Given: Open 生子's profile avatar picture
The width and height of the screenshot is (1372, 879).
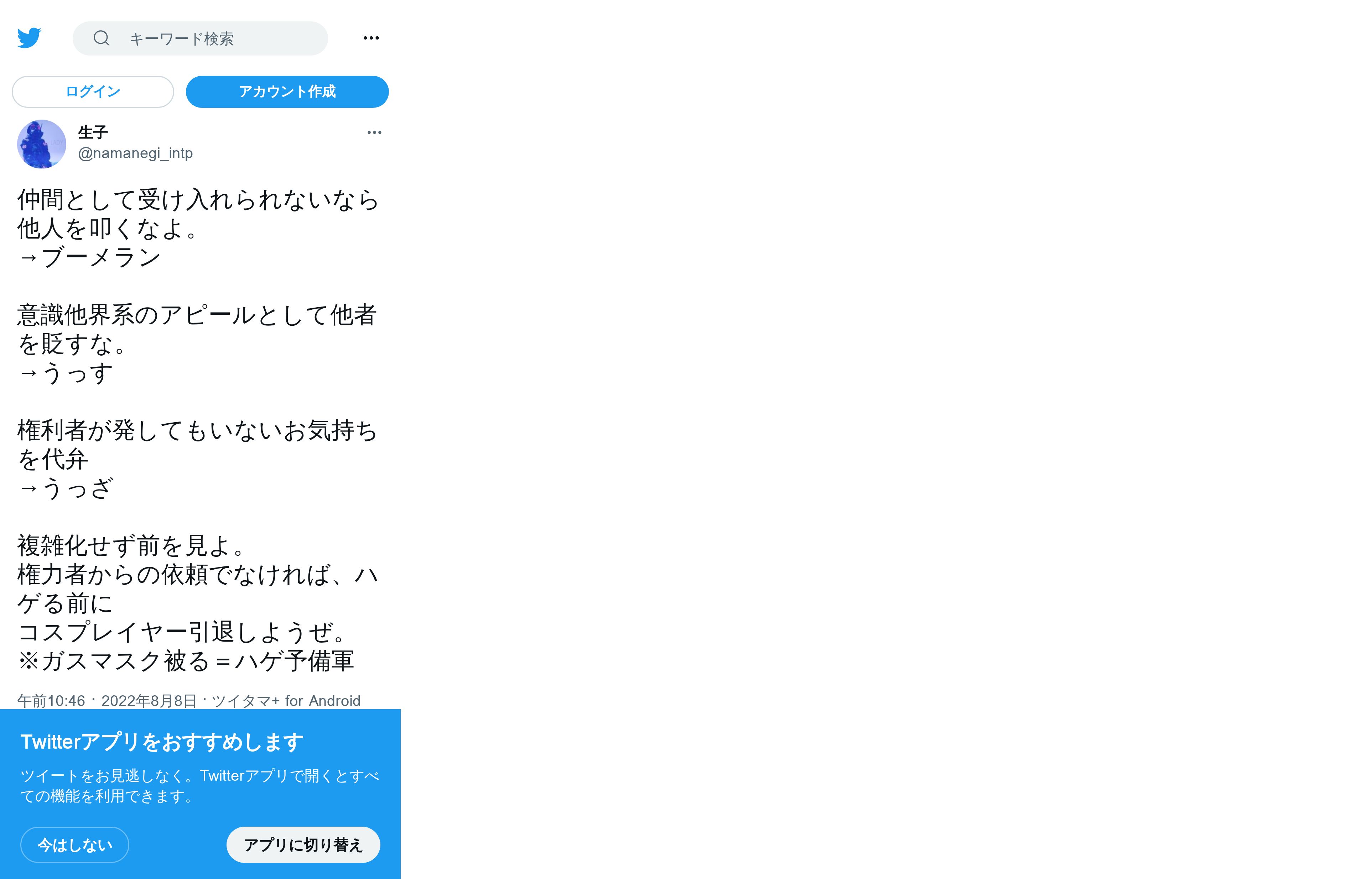Looking at the screenshot, I should coord(42,144).
